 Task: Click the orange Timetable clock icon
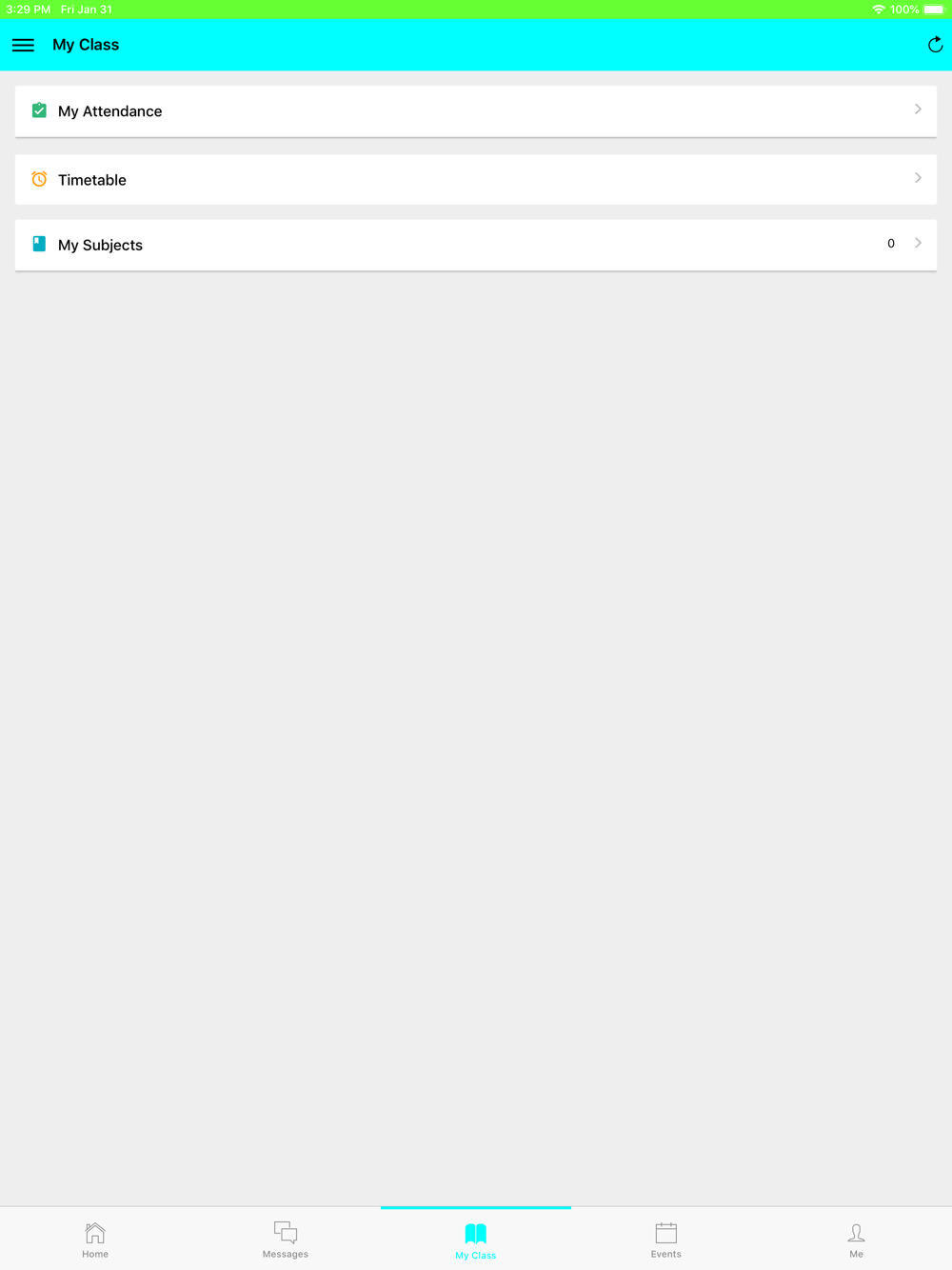point(39,179)
